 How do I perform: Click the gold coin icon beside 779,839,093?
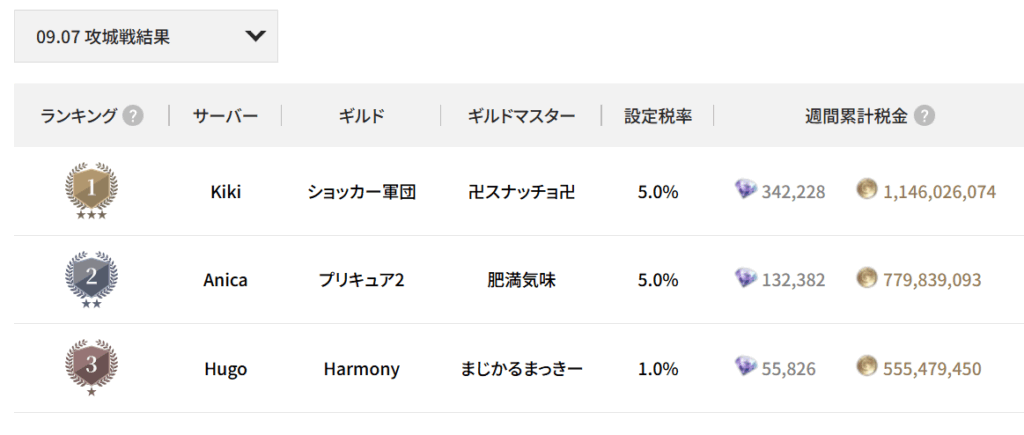[867, 279]
